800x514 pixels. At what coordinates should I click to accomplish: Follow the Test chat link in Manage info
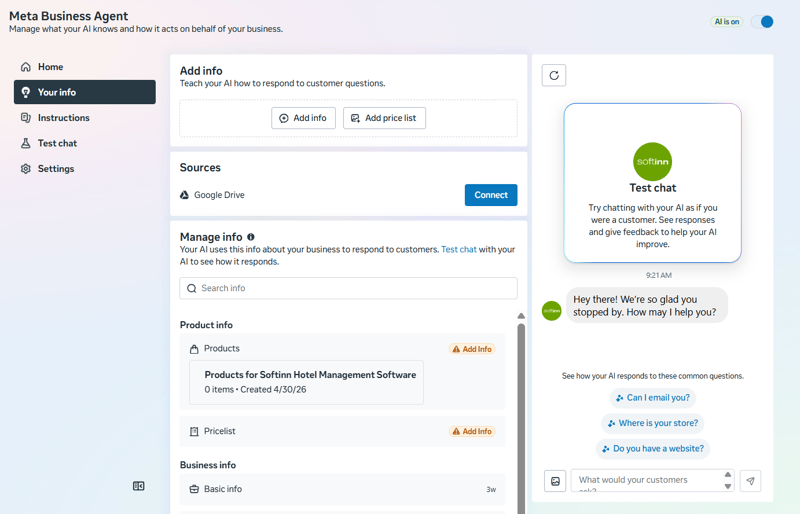pos(459,250)
